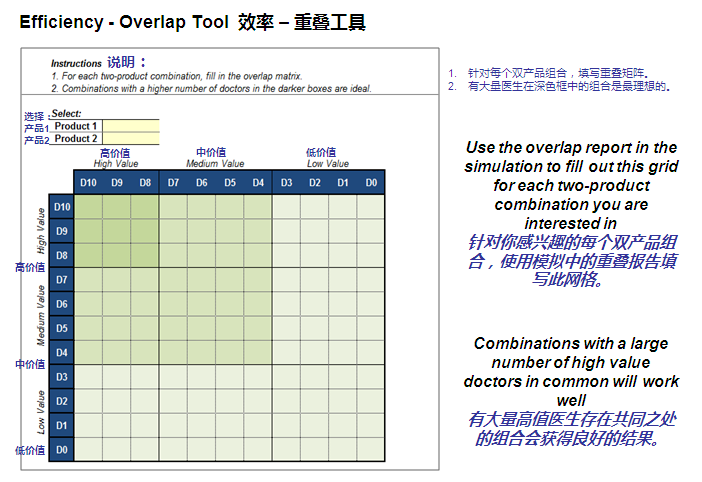Select grid cell at row D3, column D3
This screenshot has height=482, width=702.
tap(287, 377)
